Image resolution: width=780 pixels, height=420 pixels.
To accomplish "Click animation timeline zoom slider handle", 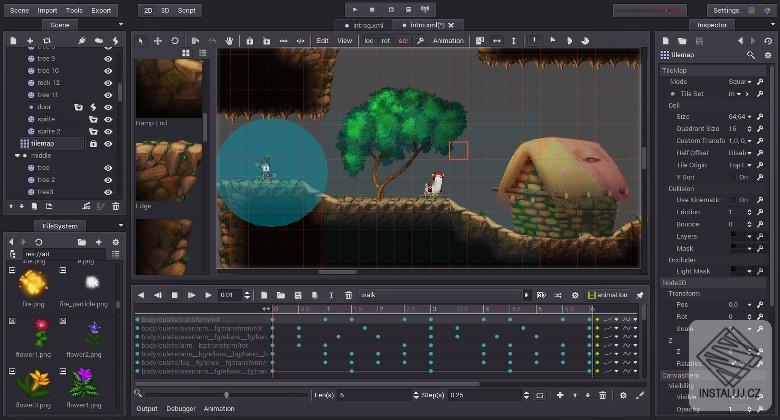I will pos(227,395).
